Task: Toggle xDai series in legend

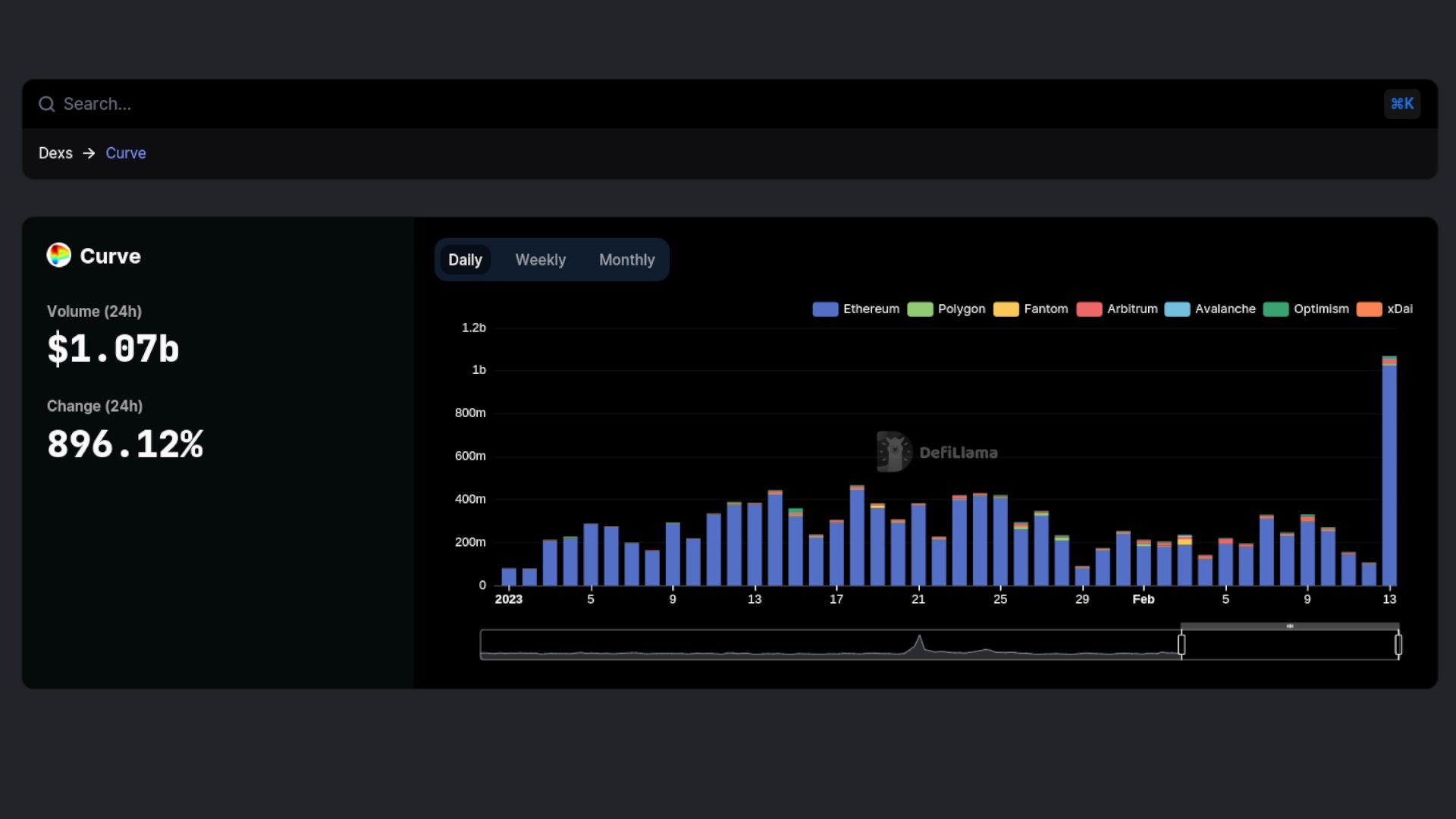Action: click(x=1385, y=309)
